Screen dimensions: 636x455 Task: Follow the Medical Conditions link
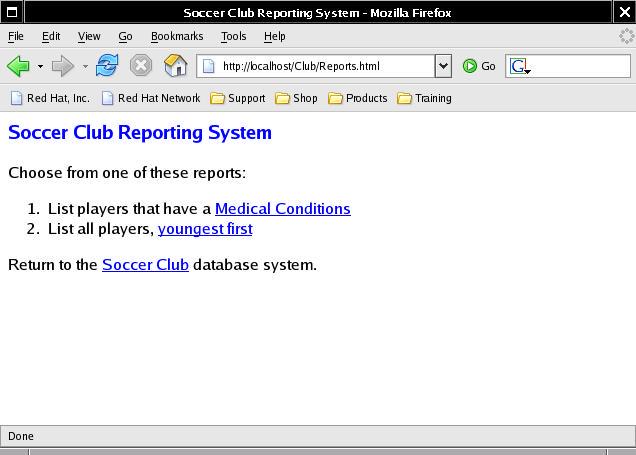(282, 209)
